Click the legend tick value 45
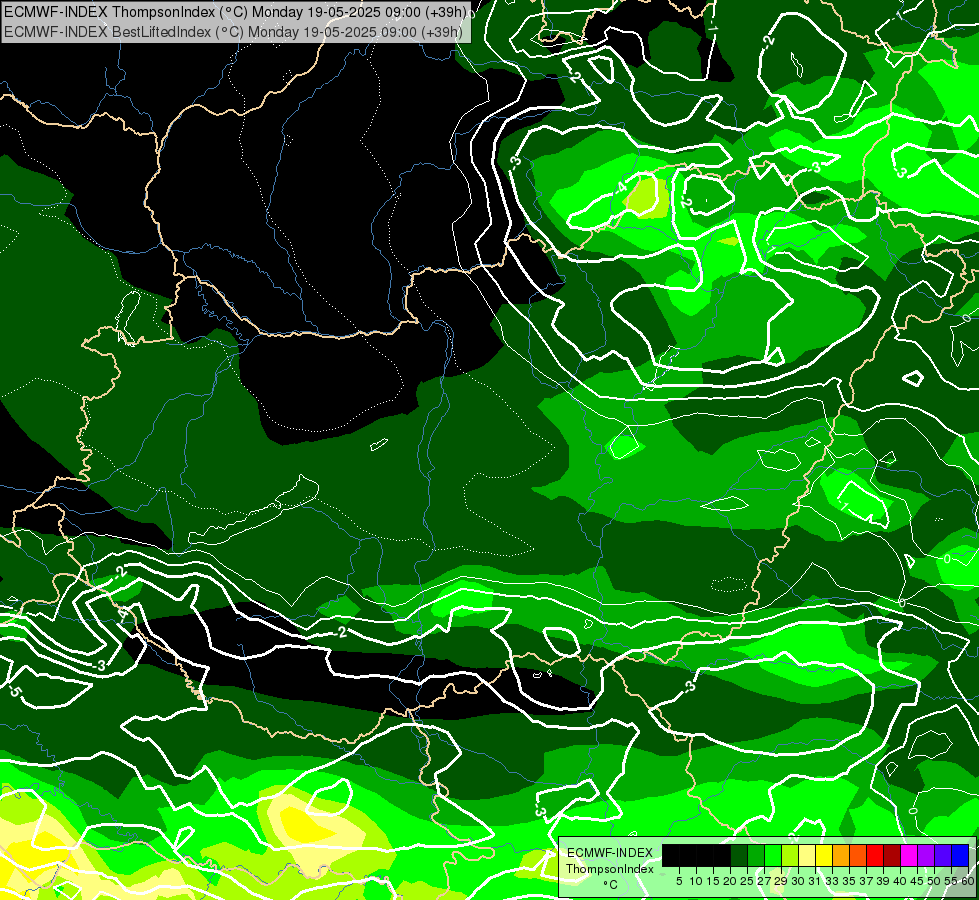Image resolution: width=979 pixels, height=900 pixels. 918,881
